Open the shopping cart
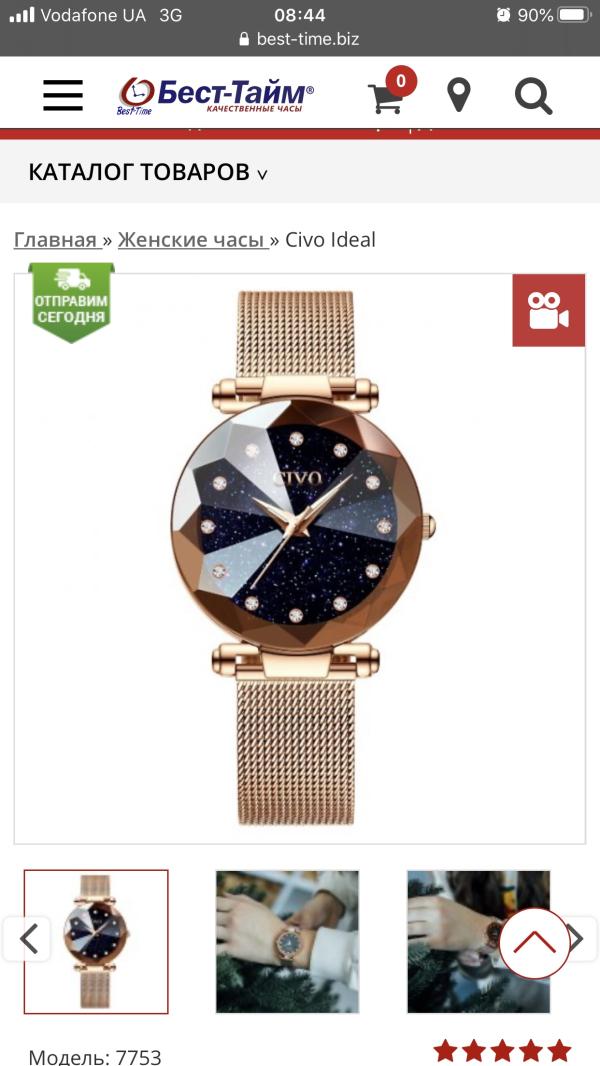Image resolution: width=600 pixels, height=1066 pixels. tap(385, 99)
